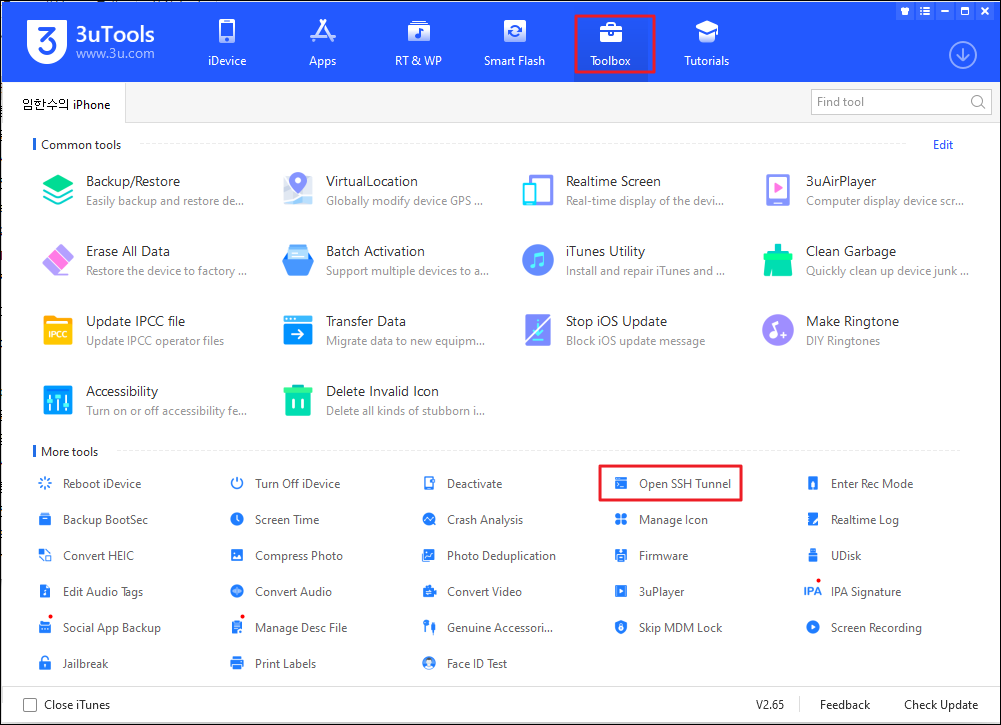
Task: Open the skin shirt icon in title bar
Action: pyautogui.click(x=905, y=11)
